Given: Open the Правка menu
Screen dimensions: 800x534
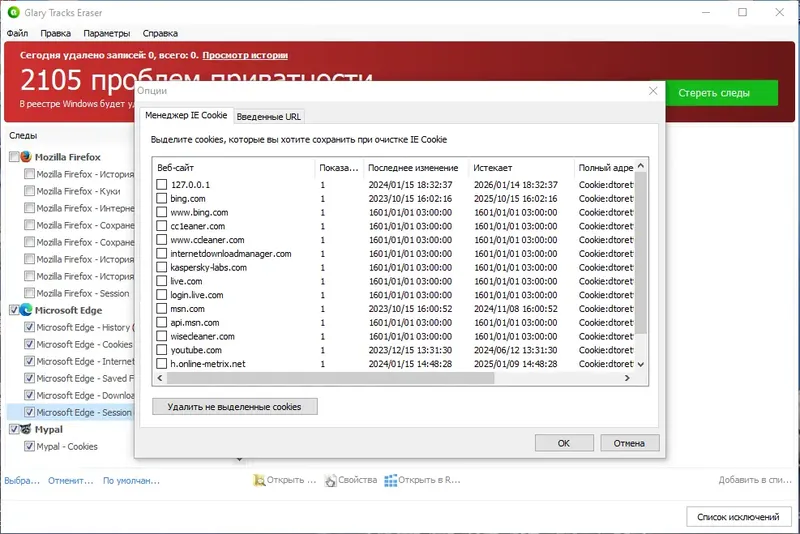Looking at the screenshot, I should [x=55, y=33].
